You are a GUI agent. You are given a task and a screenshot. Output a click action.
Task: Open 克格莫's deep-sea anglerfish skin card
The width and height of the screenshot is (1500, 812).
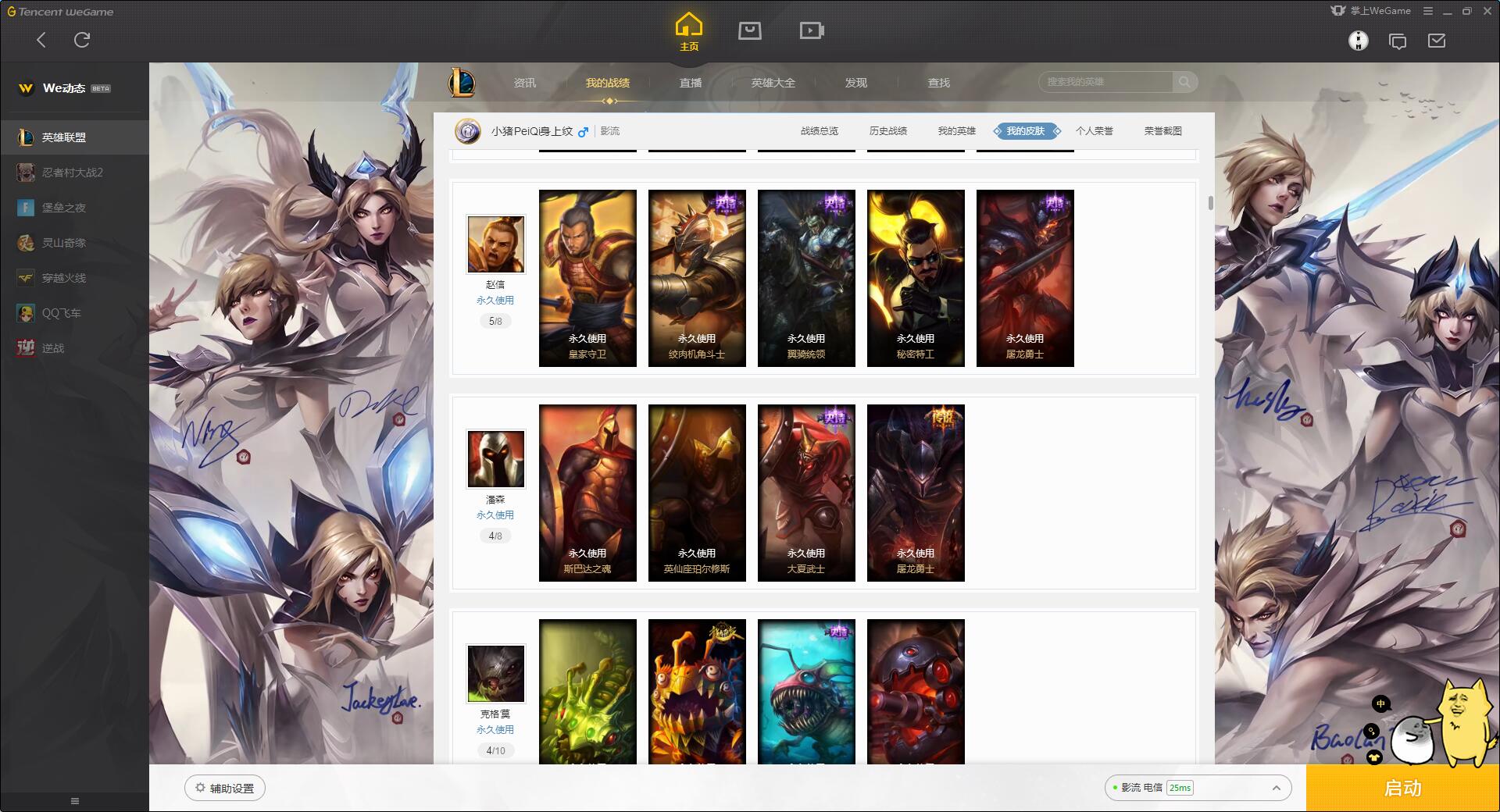806,691
